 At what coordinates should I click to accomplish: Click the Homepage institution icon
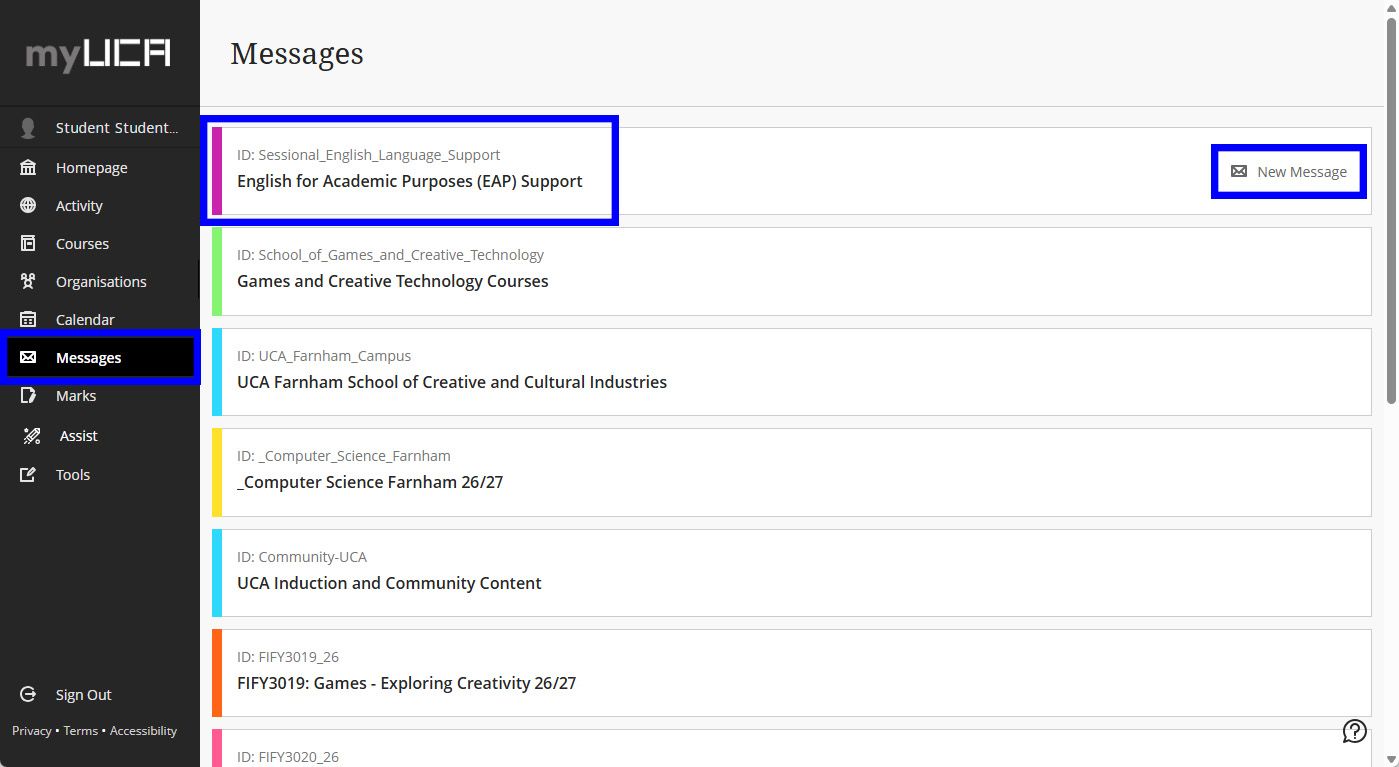point(28,167)
